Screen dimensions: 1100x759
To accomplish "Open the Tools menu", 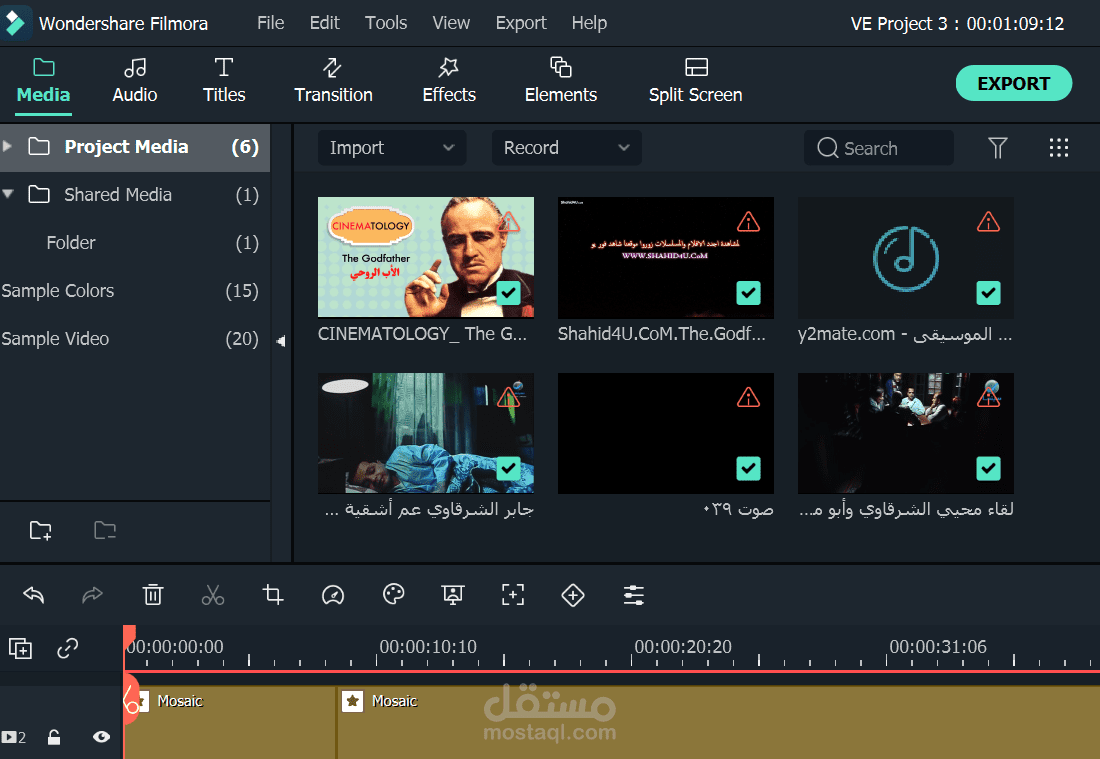I will coord(386,23).
